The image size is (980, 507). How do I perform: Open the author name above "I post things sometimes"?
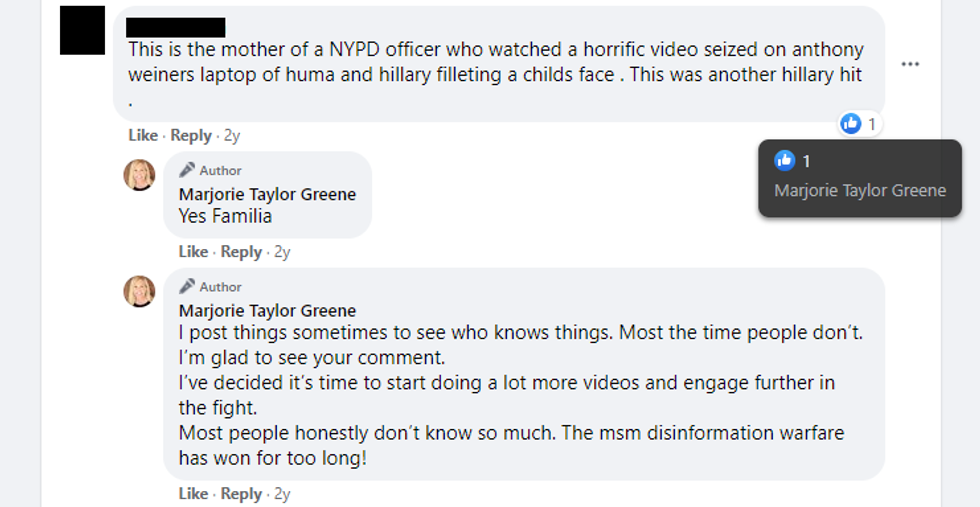(x=267, y=311)
